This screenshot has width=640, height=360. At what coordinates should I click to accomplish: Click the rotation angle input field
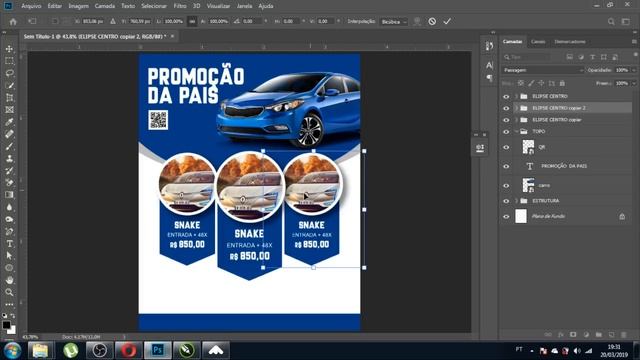pos(252,21)
